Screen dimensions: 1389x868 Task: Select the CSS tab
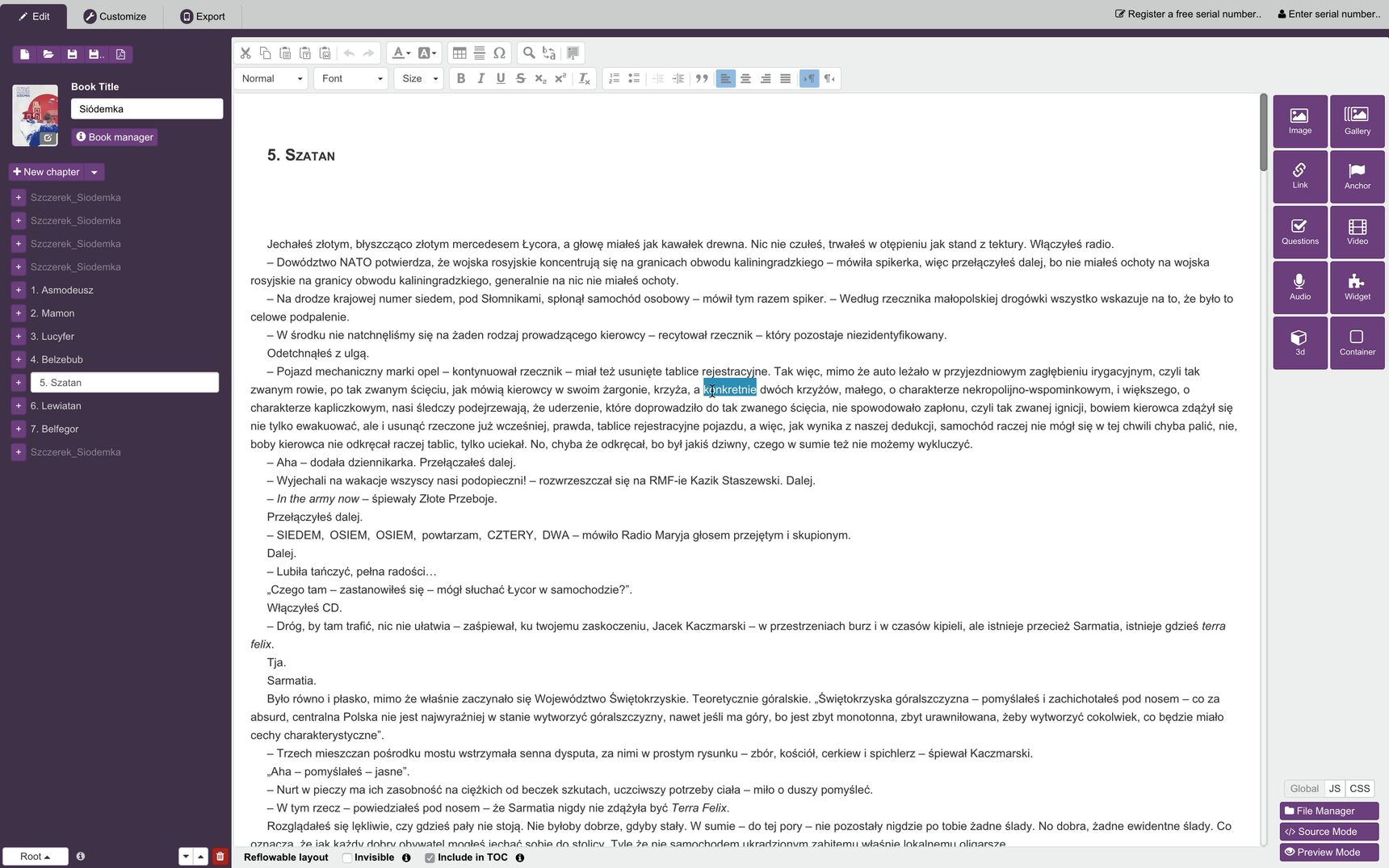click(1360, 789)
